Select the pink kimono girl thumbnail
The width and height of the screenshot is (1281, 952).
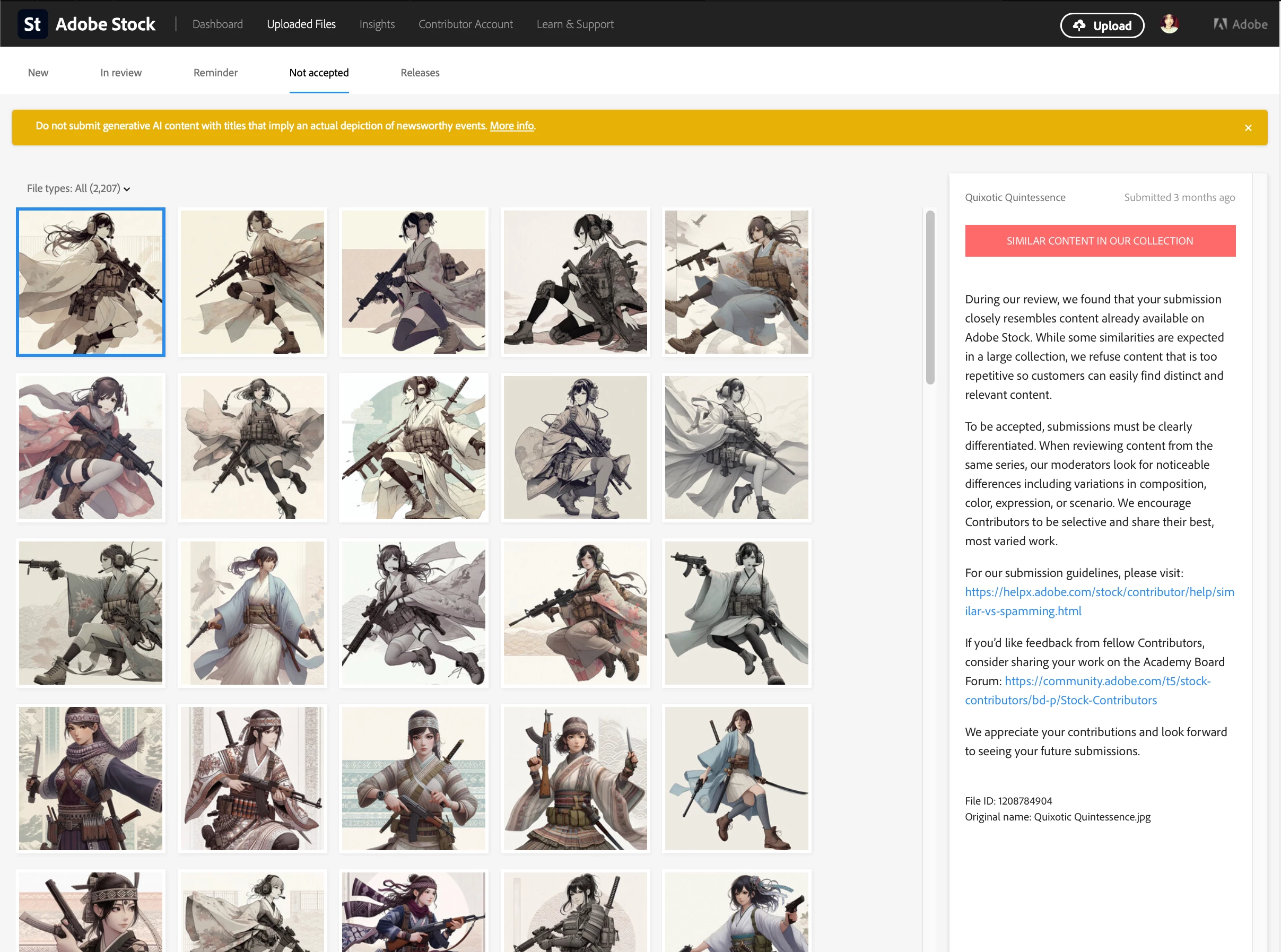point(91,447)
